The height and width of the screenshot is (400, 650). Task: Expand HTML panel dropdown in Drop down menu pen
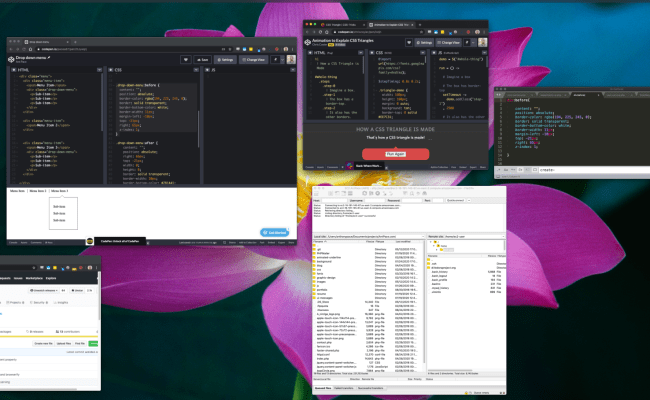point(99,70)
